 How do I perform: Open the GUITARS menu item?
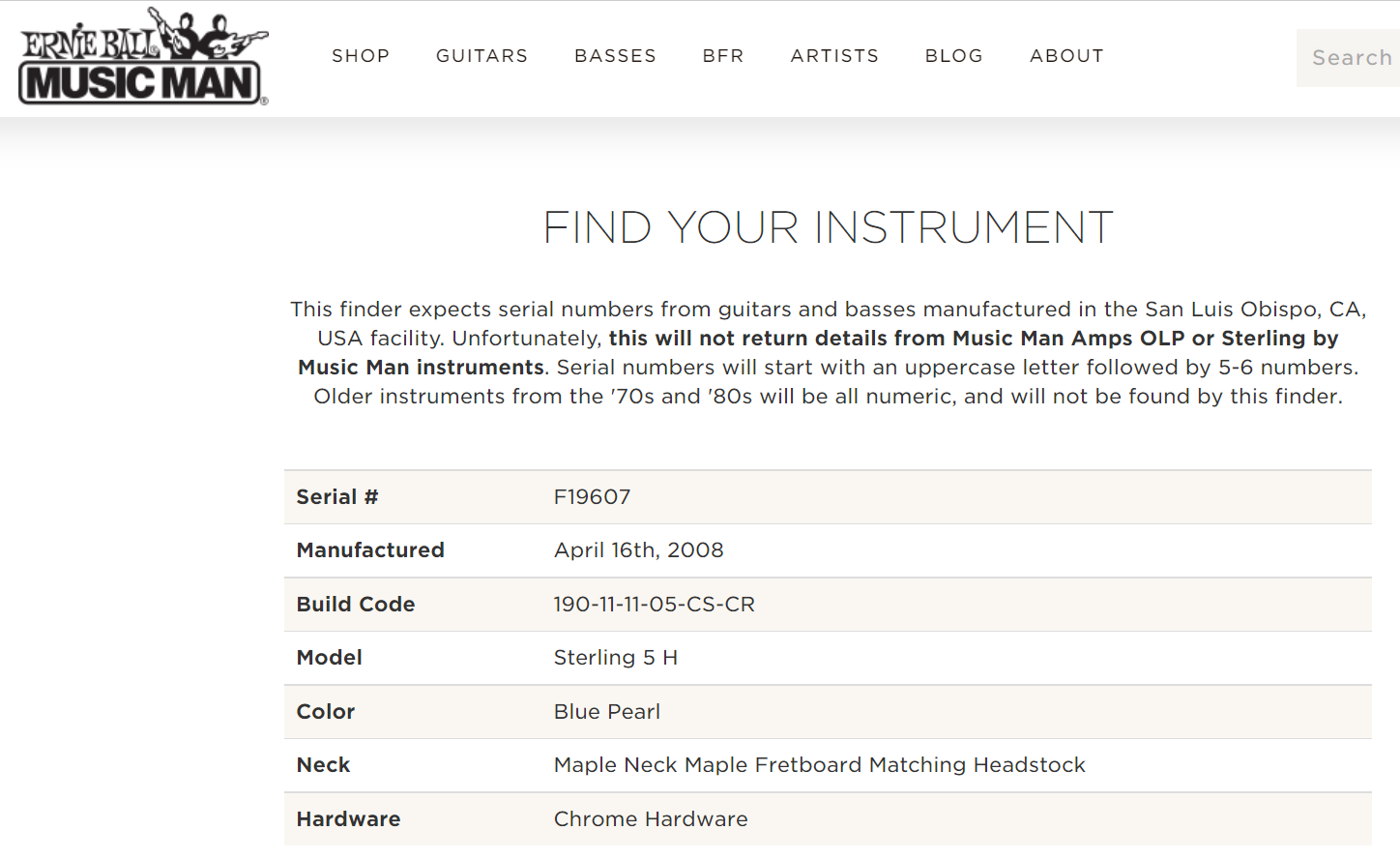pyautogui.click(x=481, y=56)
